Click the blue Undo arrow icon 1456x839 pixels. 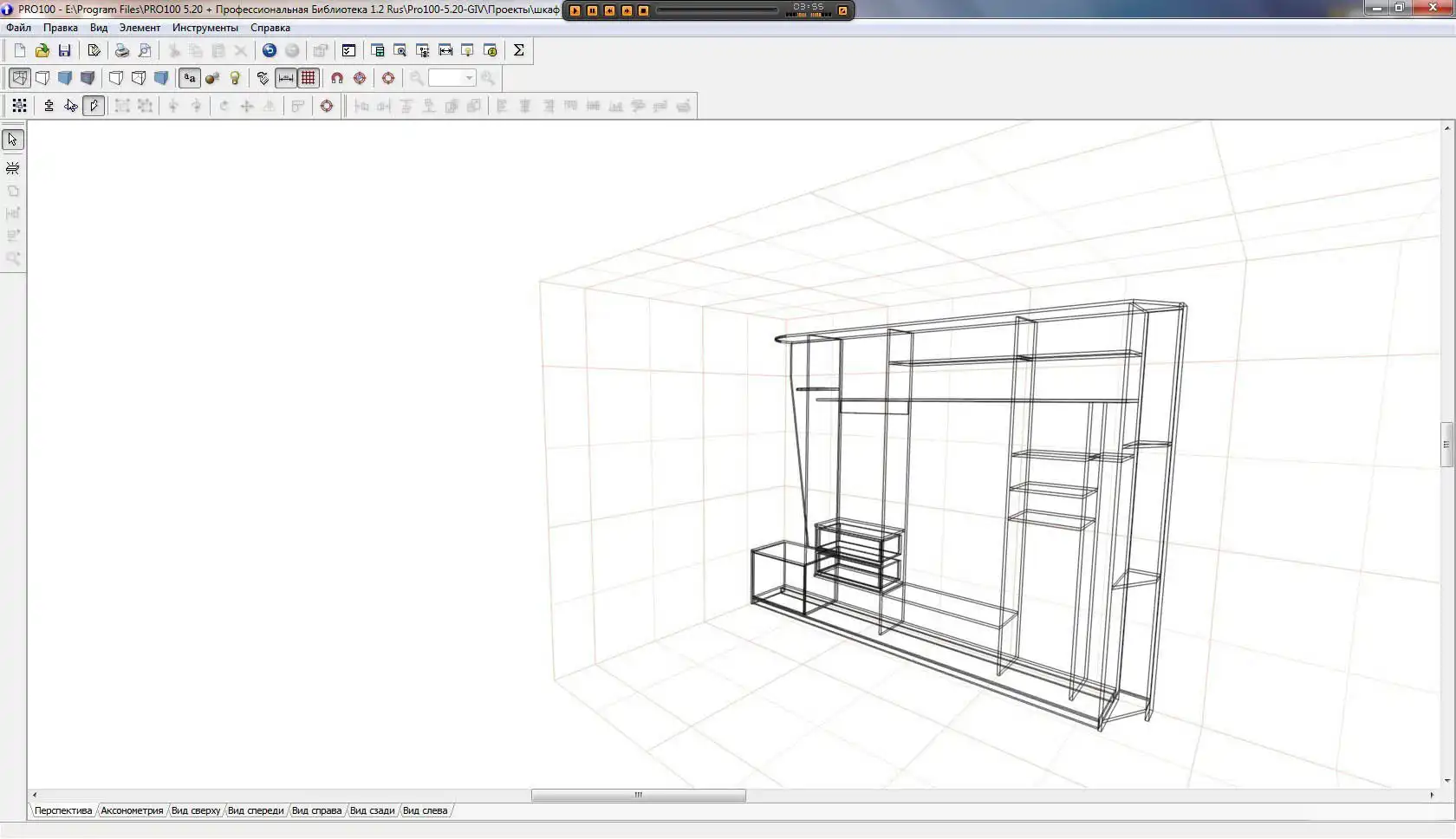coord(270,50)
